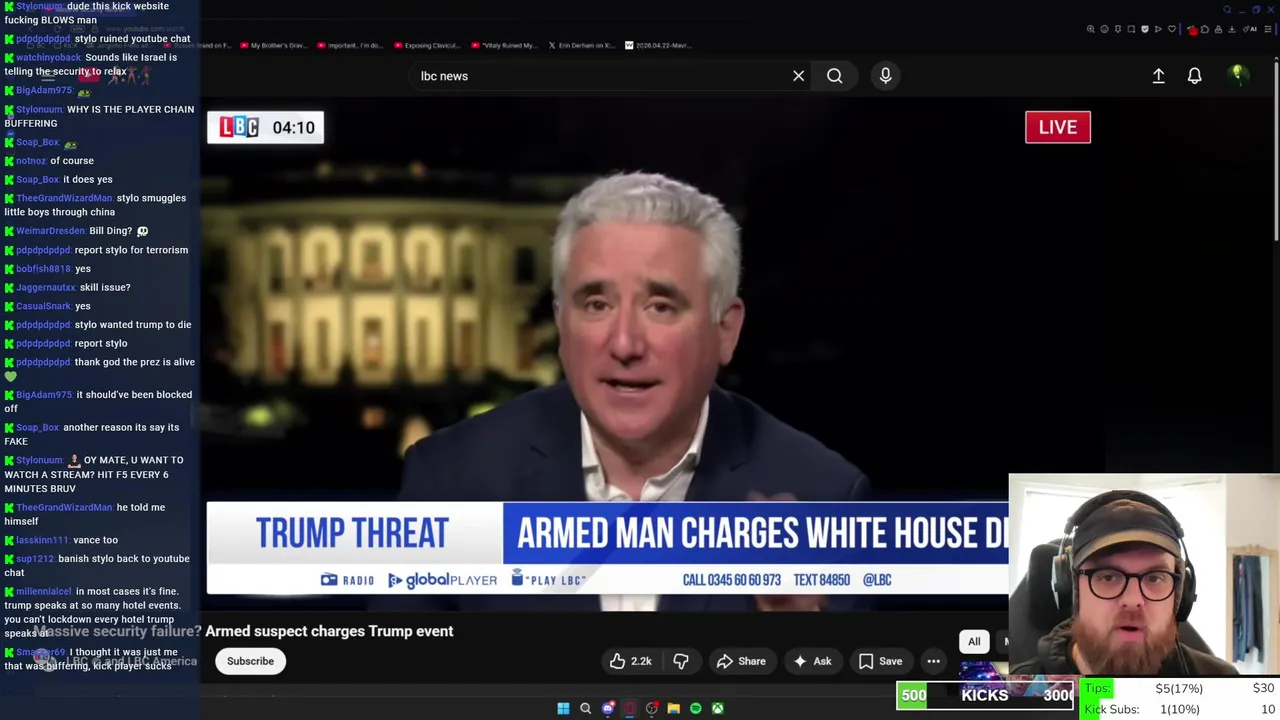
Task: Click the emoji face icon in the address bar
Action: pyautogui.click(x=1104, y=29)
